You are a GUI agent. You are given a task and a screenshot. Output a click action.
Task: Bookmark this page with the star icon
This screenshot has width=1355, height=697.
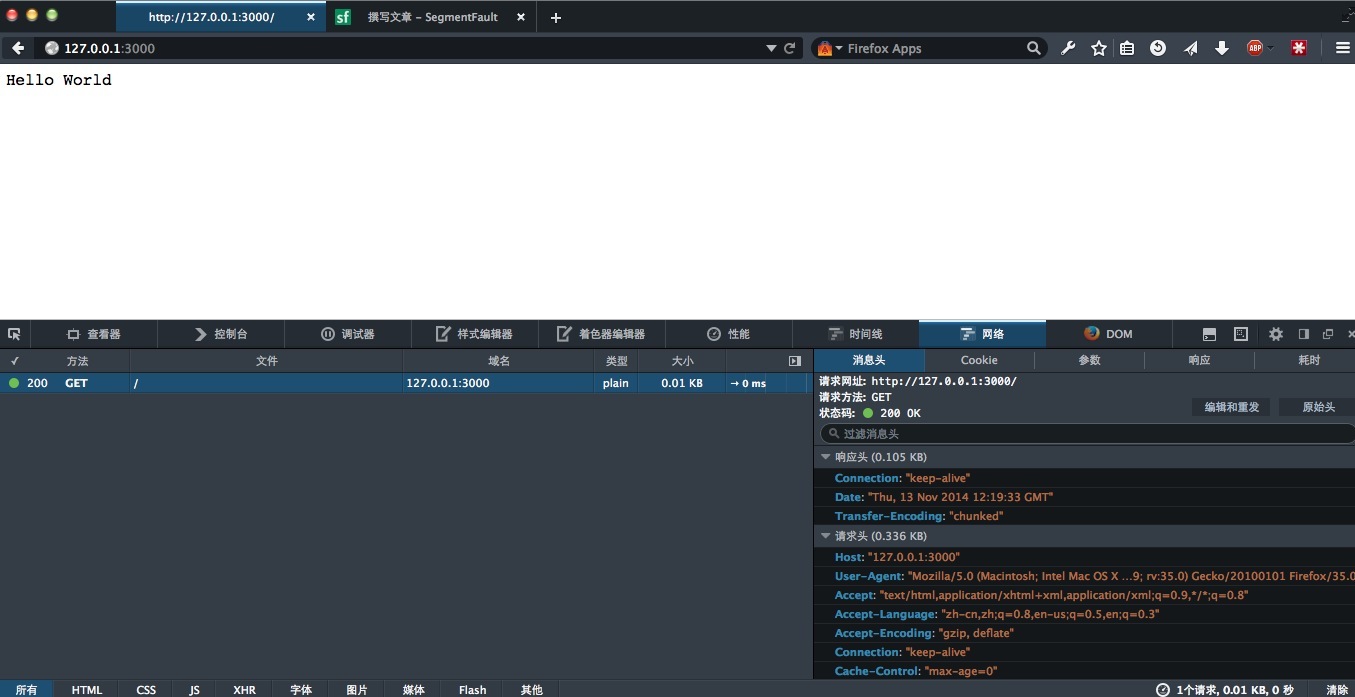pos(1098,48)
